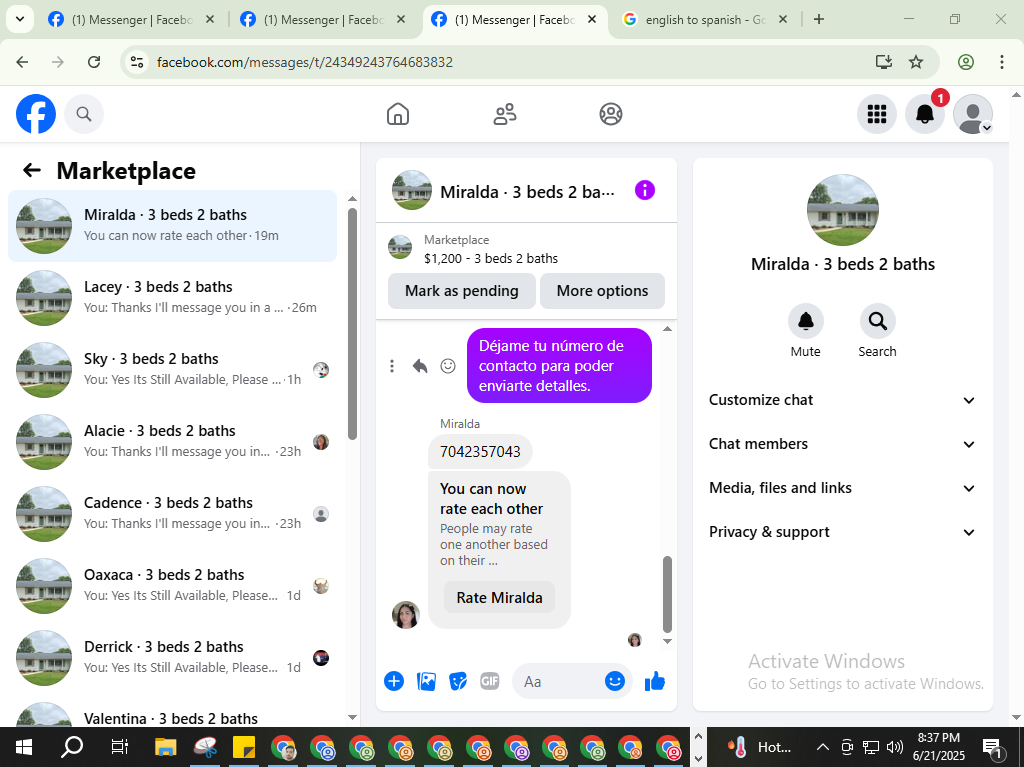The width and height of the screenshot is (1024, 767).
Task: Select phone number 7042357043 message
Action: [x=480, y=451]
